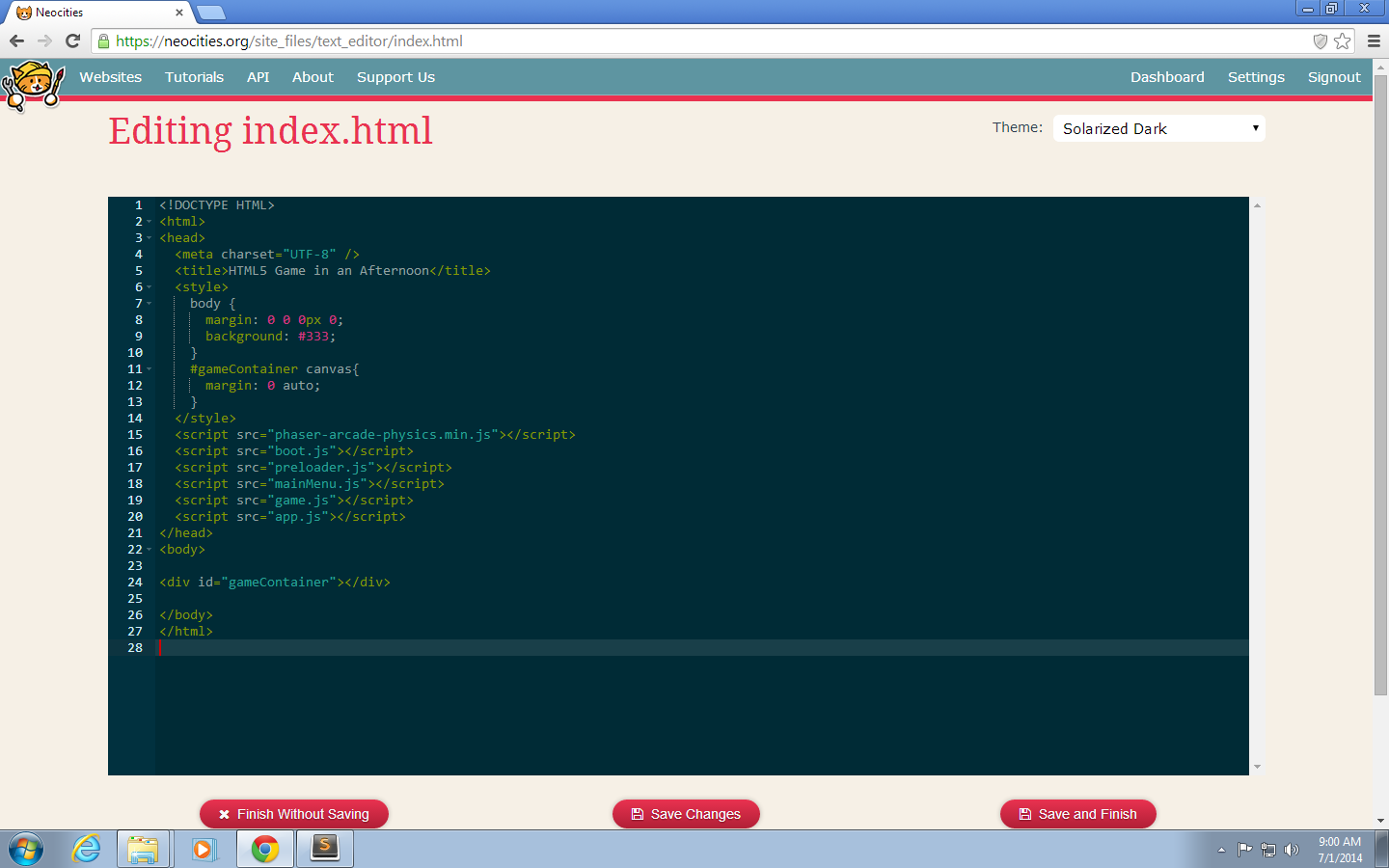Click the browser reload icon
1389x868 pixels.
tap(72, 41)
